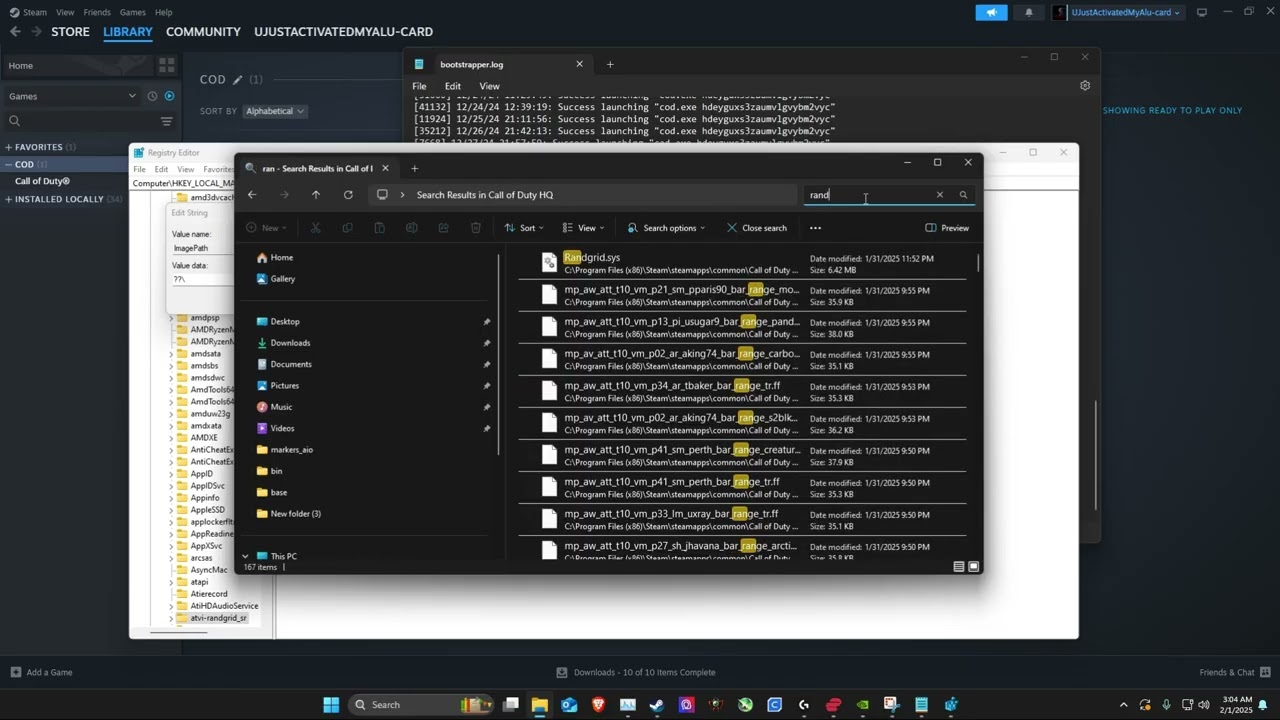Viewport: 1280px width, 720px height.
Task: Expand Steam INSTALLED LOCALLY category
Action: click(x=9, y=199)
